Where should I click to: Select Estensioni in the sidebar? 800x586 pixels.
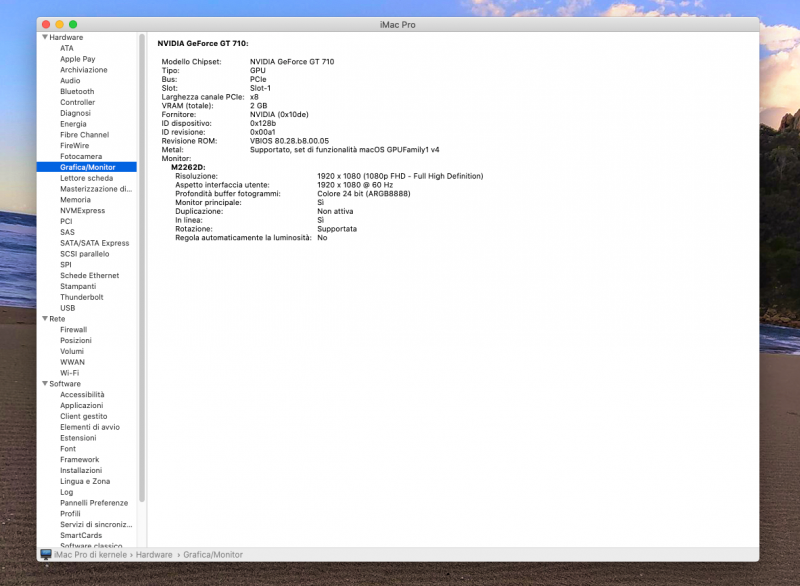pos(78,438)
